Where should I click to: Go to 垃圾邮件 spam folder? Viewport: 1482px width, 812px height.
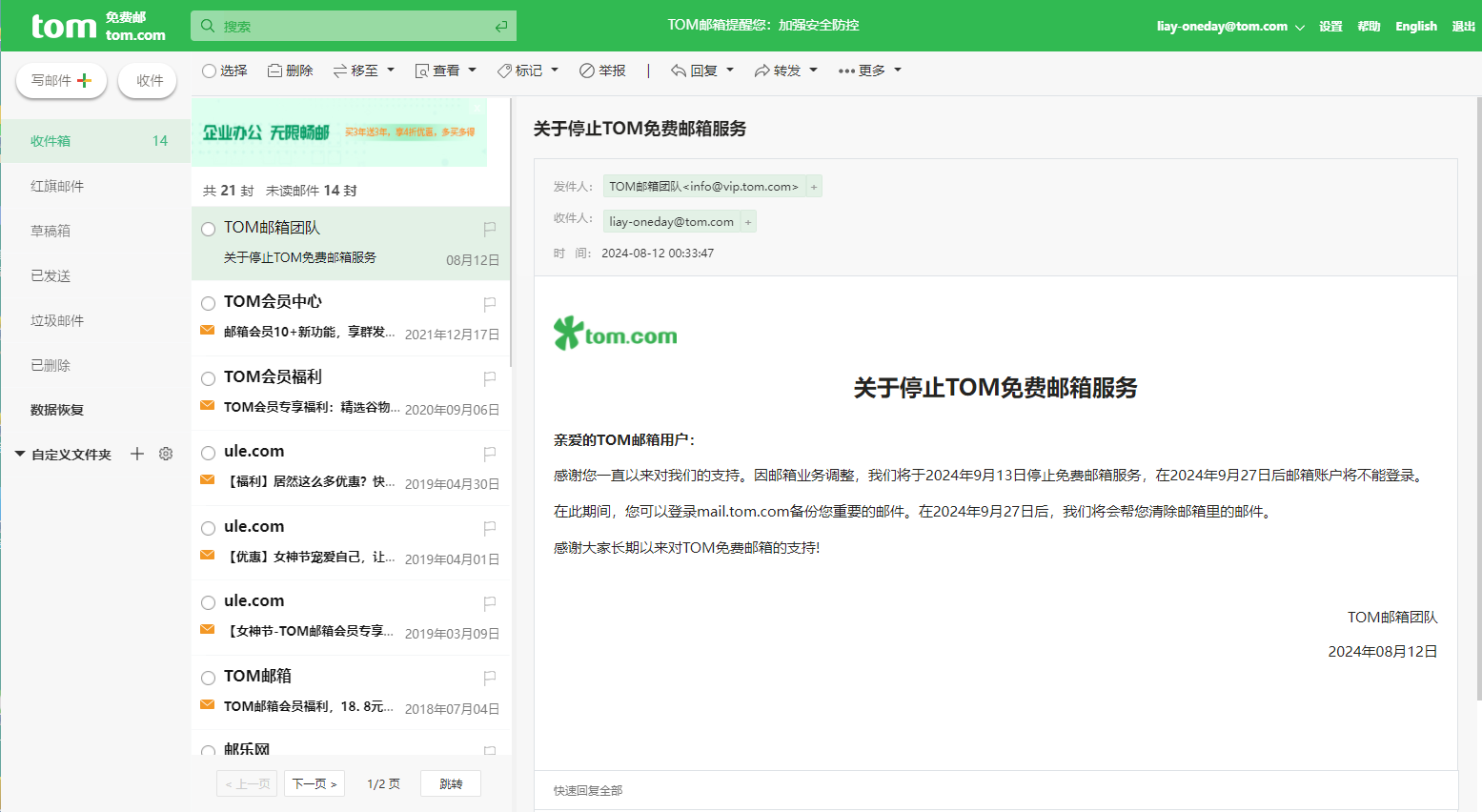coord(57,320)
